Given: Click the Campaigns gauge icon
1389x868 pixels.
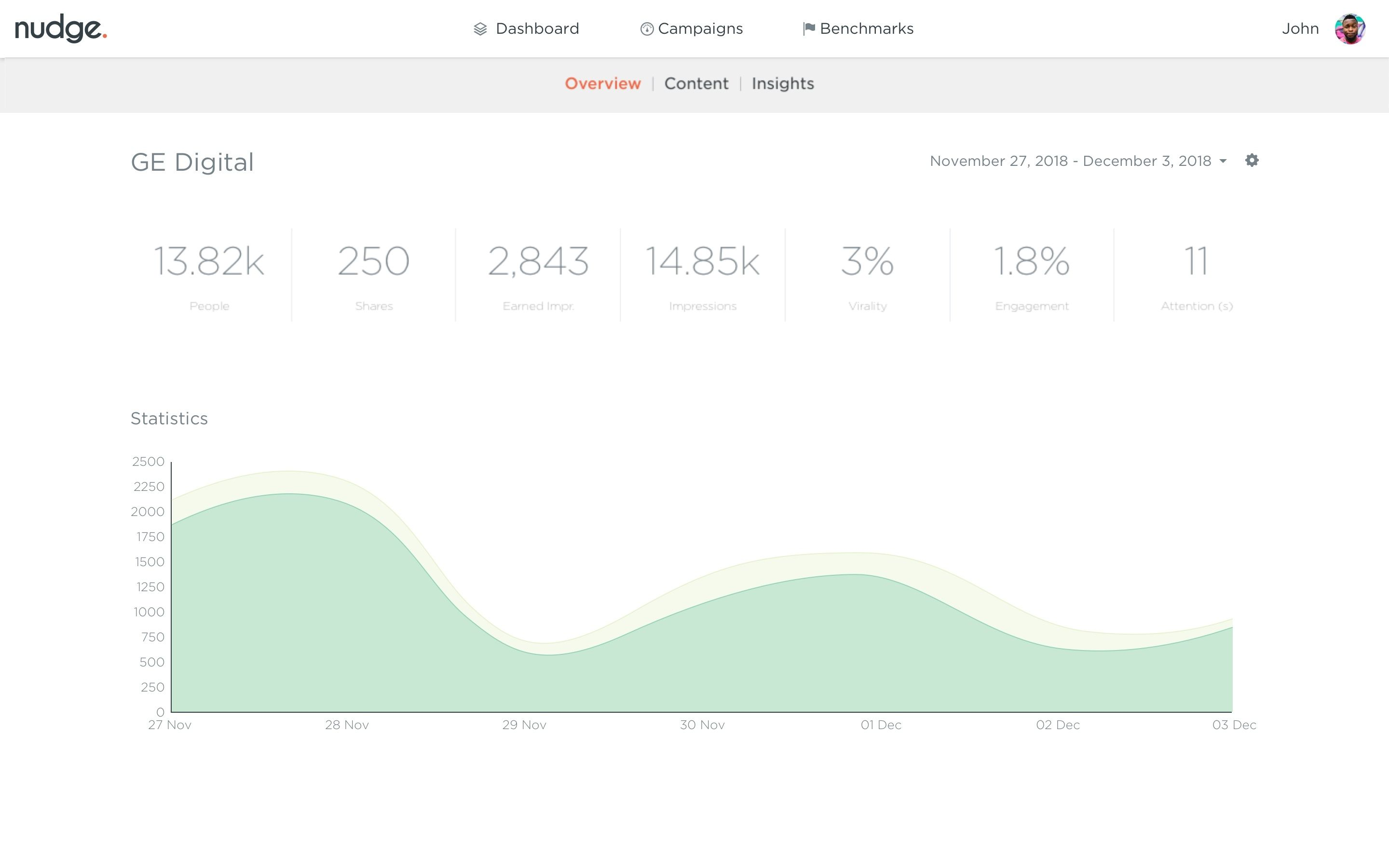Looking at the screenshot, I should [647, 29].
